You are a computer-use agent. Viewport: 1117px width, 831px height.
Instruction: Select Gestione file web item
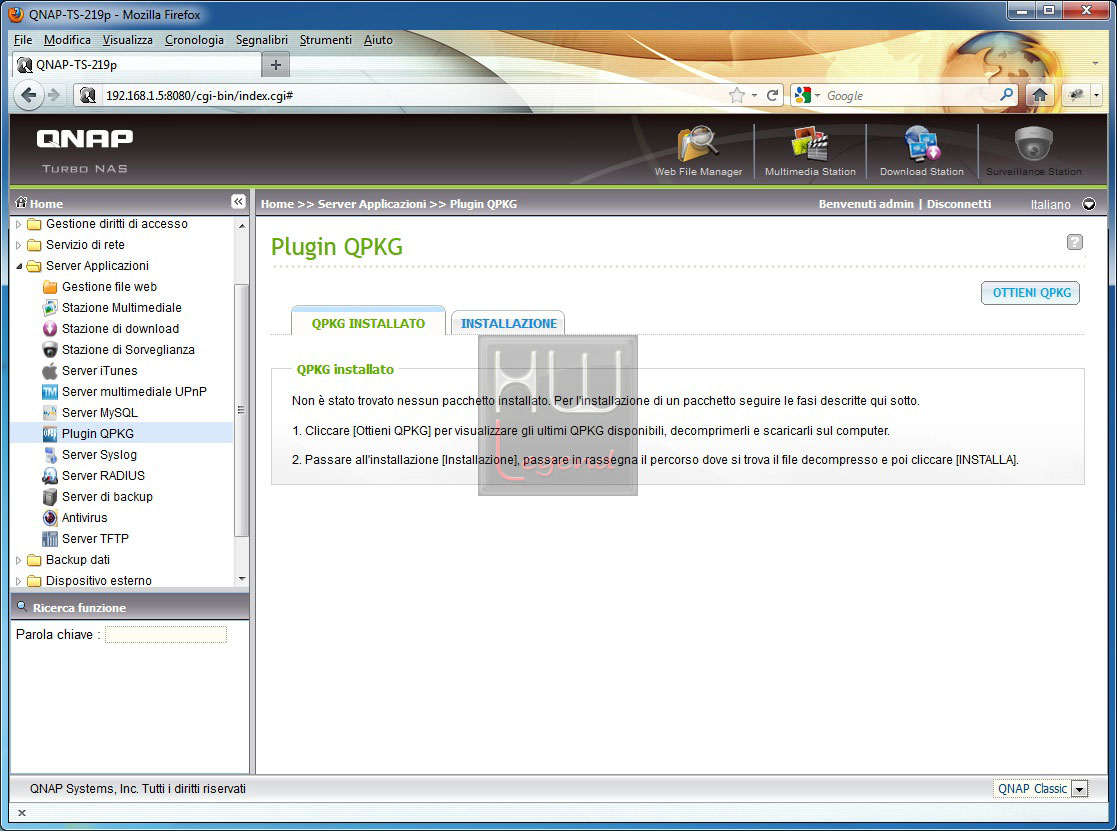[109, 286]
